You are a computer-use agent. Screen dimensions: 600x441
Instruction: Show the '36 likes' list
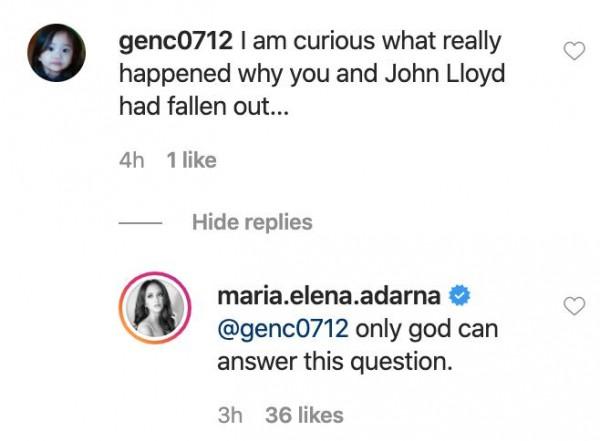pyautogui.click(x=304, y=414)
